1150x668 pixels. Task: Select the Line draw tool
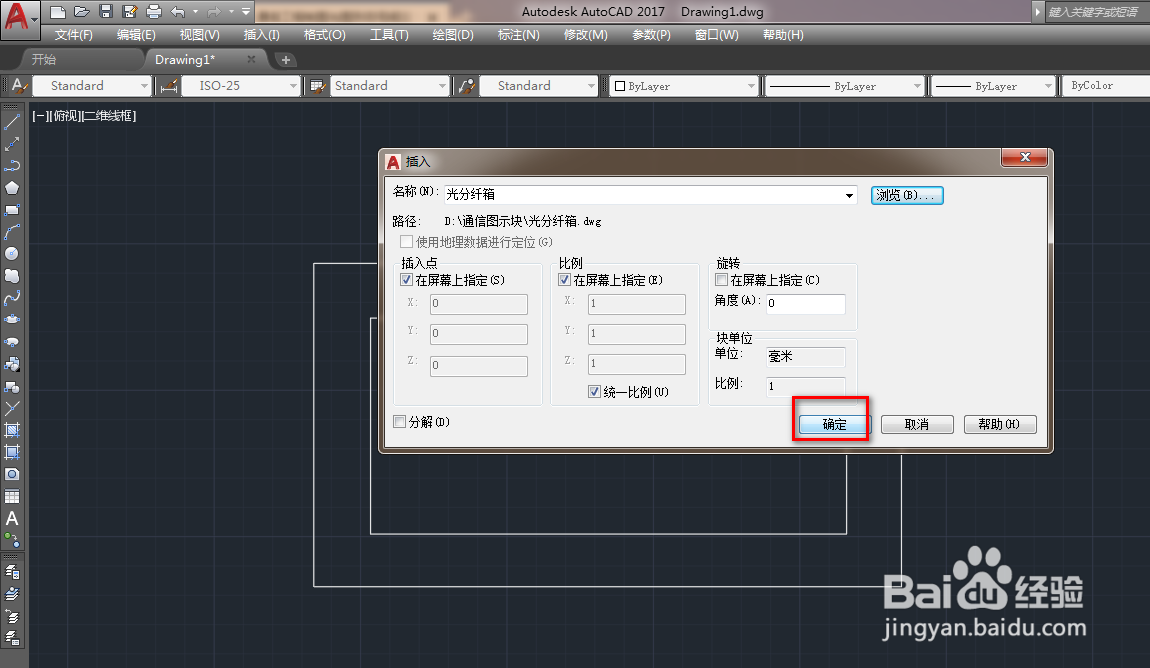pyautogui.click(x=12, y=122)
